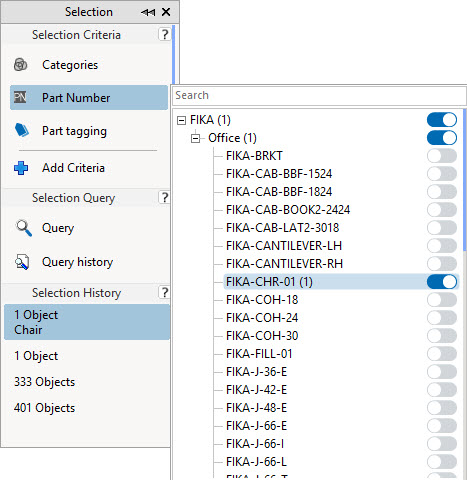Click the Query magnifier icon

coord(24,228)
